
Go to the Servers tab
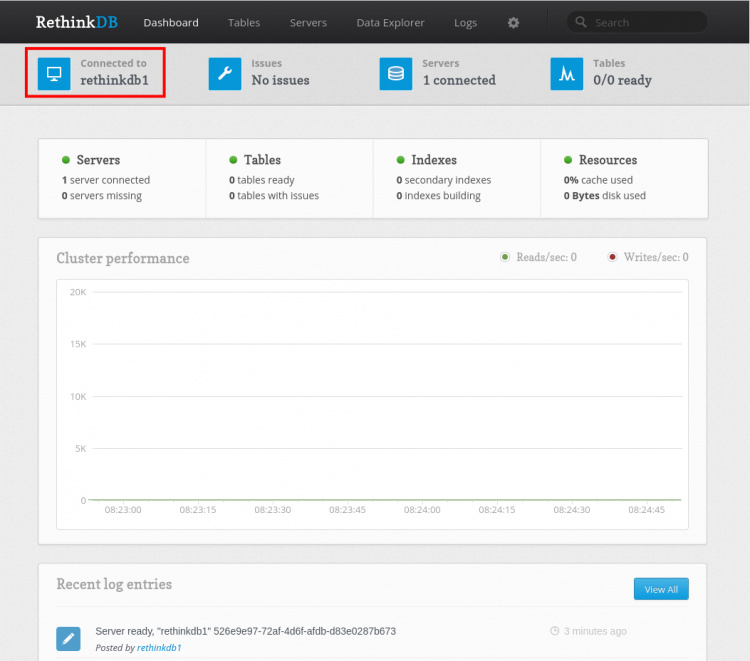pyautogui.click(x=308, y=22)
